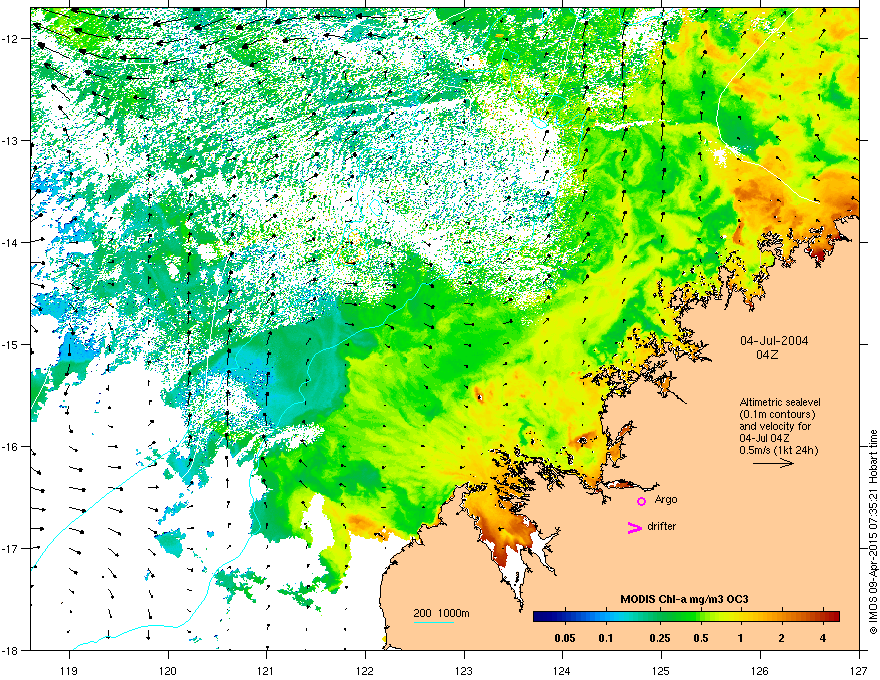
Task: Click the '200 1000m' bathymetry legend label
Action: tap(441, 613)
